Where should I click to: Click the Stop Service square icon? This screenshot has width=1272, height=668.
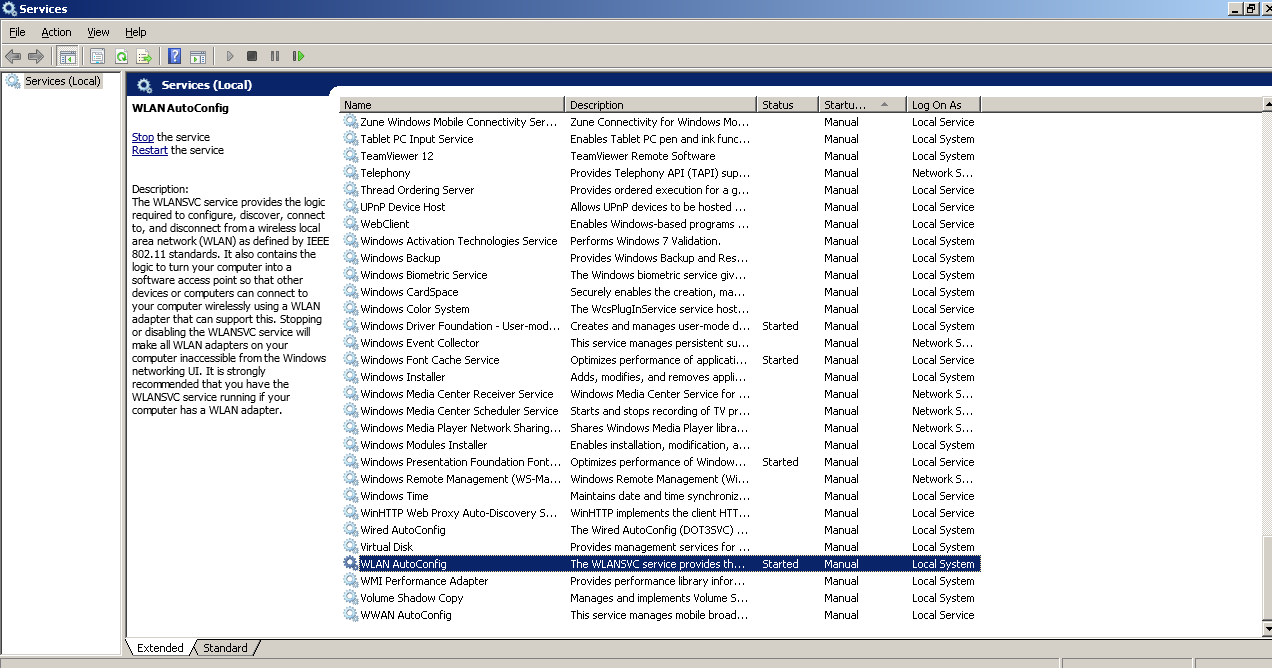click(x=252, y=56)
